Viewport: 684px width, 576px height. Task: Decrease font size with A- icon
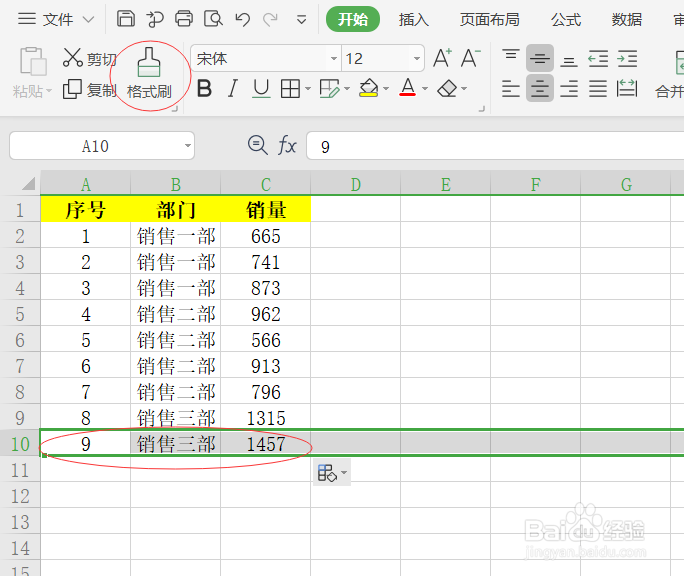[470, 58]
